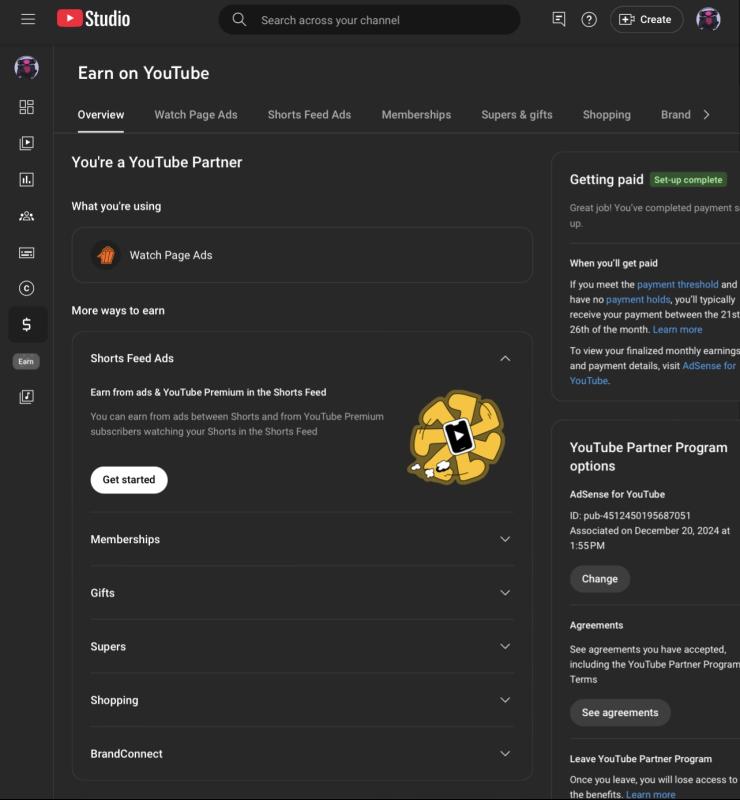Screen dimensions: 740x800
Task: Click the More ways to earn heading
Action: click(118, 311)
